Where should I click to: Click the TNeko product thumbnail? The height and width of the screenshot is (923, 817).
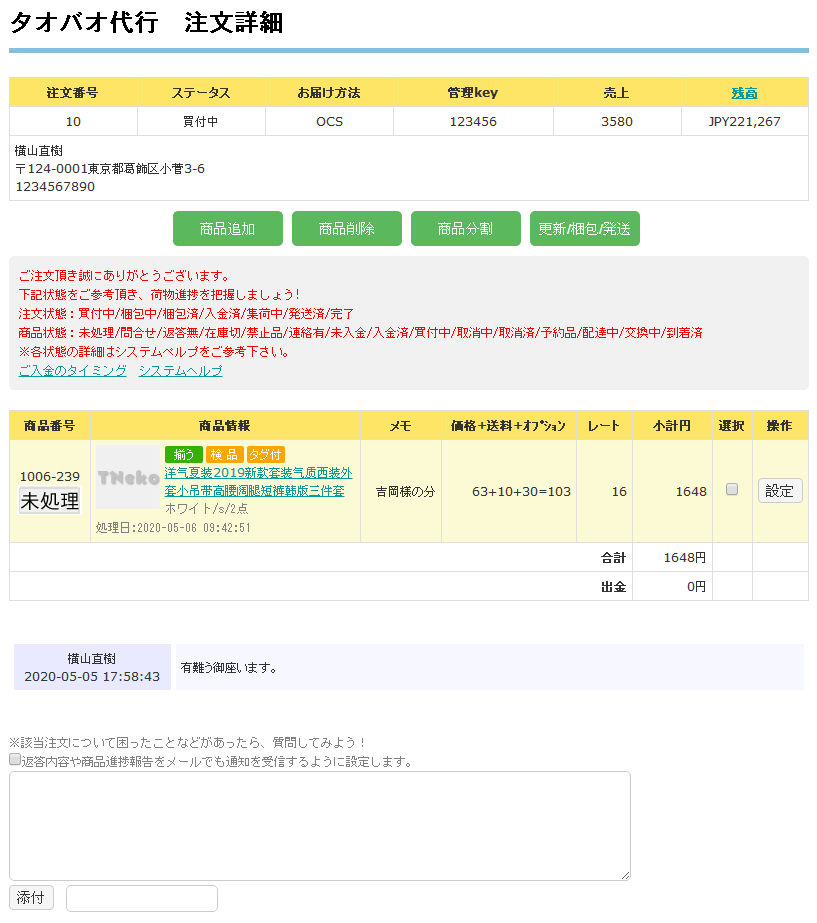(128, 477)
